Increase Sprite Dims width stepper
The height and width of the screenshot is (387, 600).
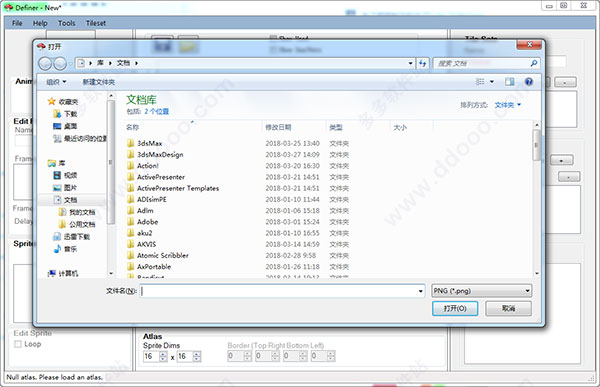[163, 354]
